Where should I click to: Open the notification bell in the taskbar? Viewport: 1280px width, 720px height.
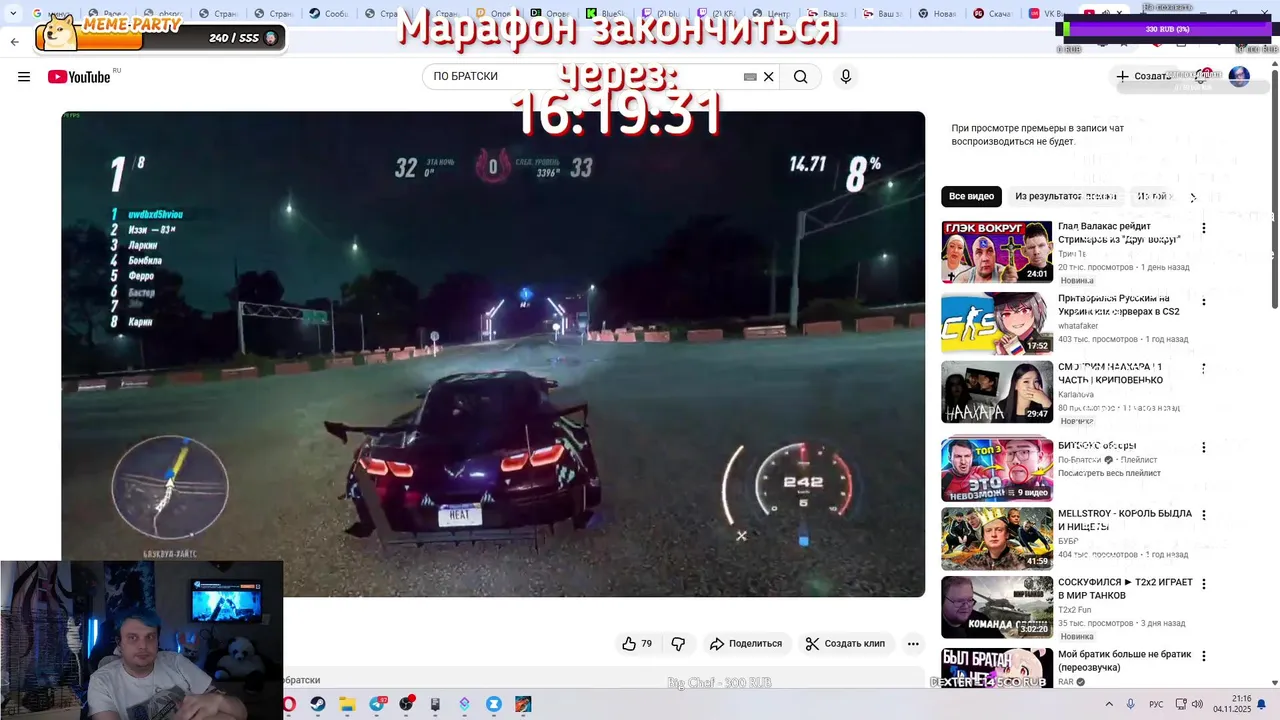point(1261,704)
